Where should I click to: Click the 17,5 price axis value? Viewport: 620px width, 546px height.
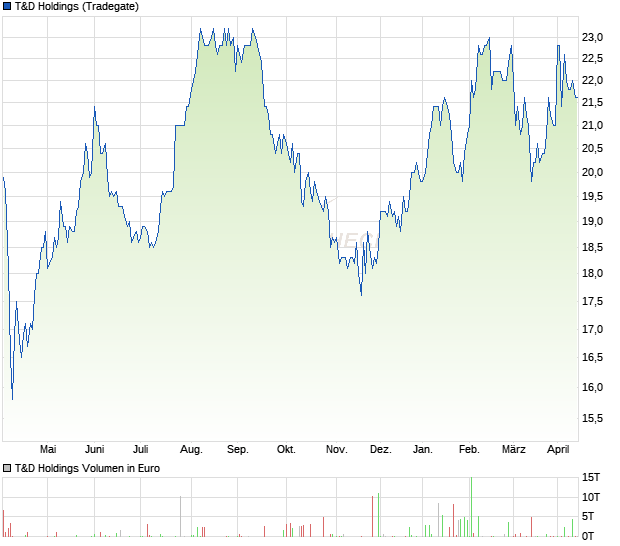point(592,301)
